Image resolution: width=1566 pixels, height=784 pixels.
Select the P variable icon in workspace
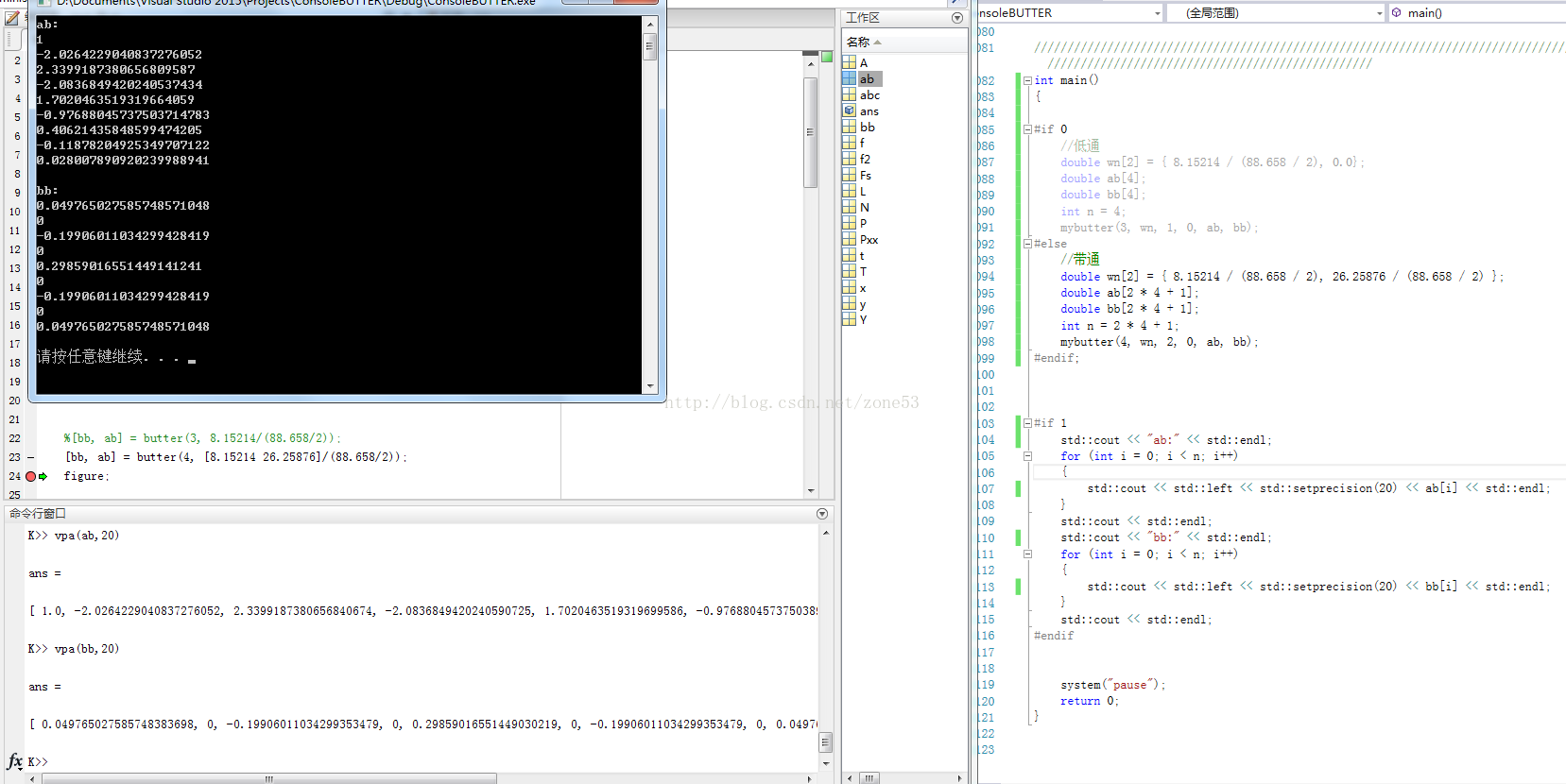point(850,223)
